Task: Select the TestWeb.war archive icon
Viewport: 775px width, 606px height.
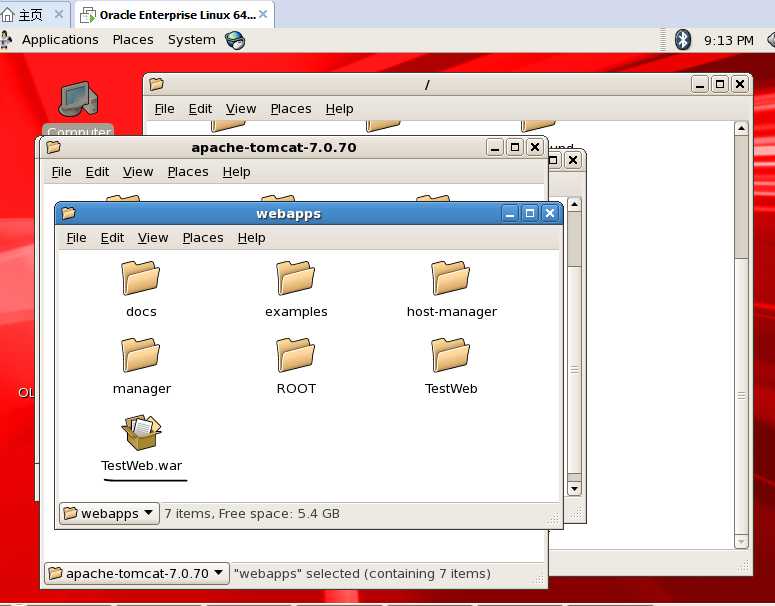Action: 141,432
